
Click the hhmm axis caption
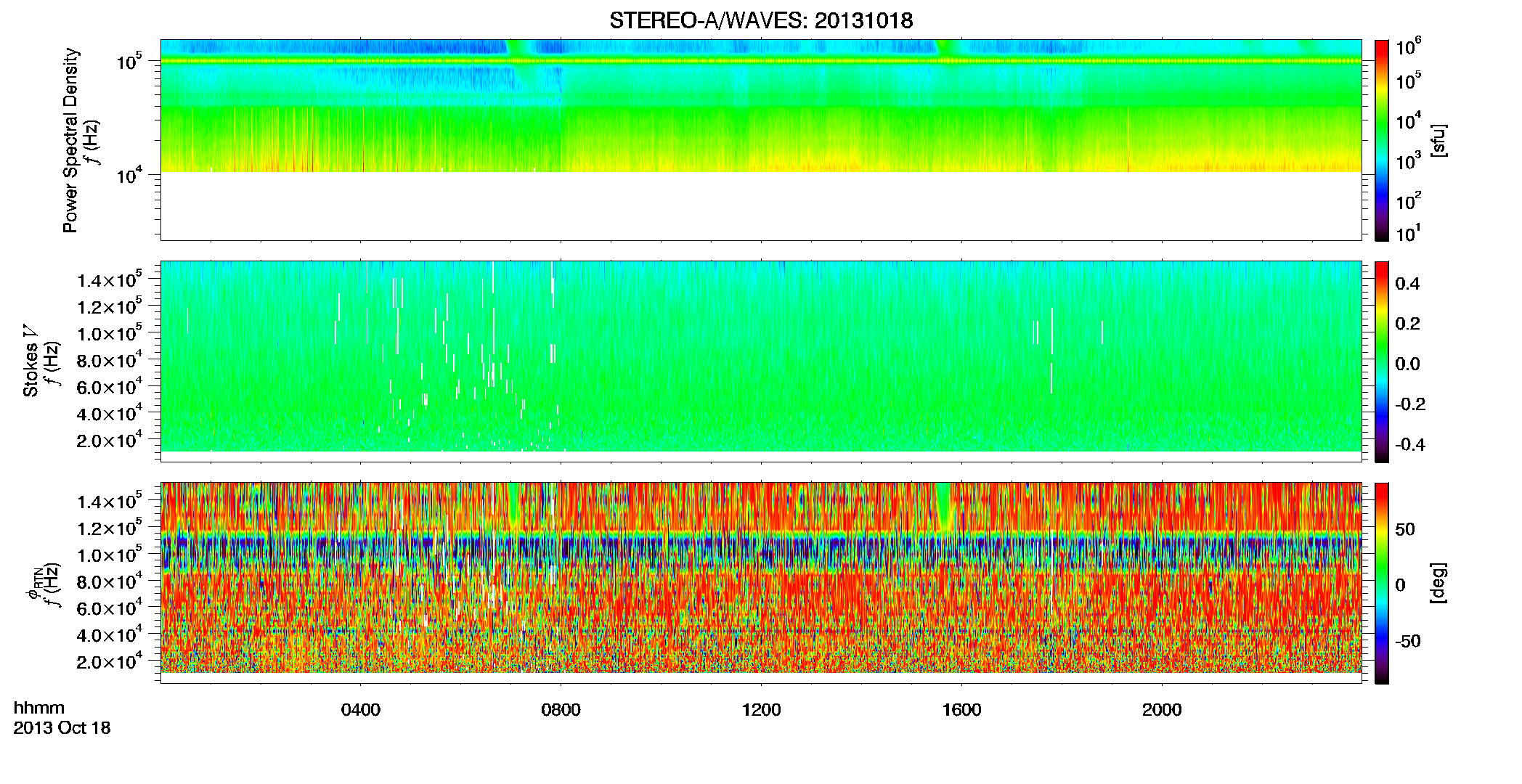(39, 708)
